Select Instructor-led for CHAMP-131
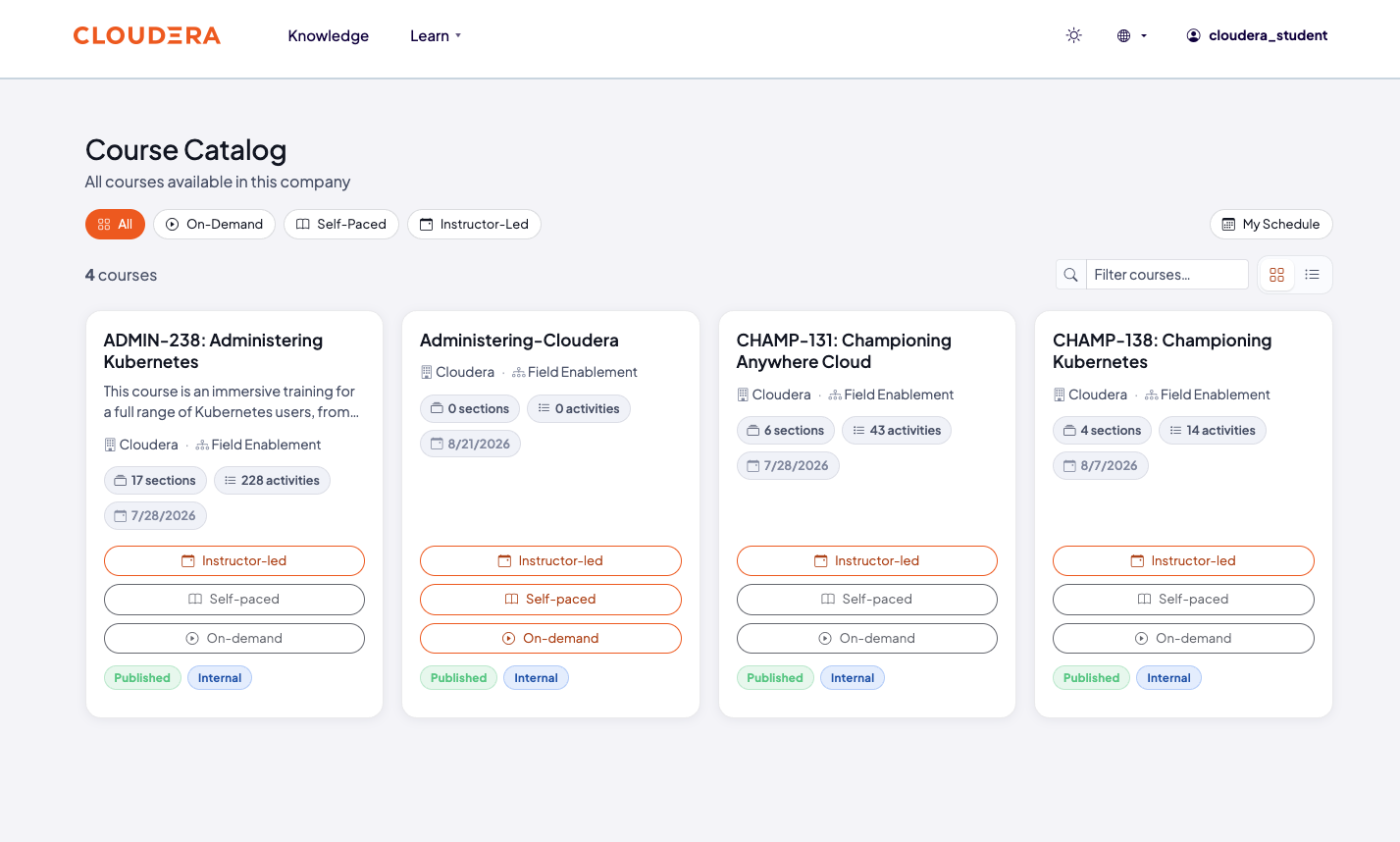This screenshot has height=842, width=1400. (x=867, y=560)
